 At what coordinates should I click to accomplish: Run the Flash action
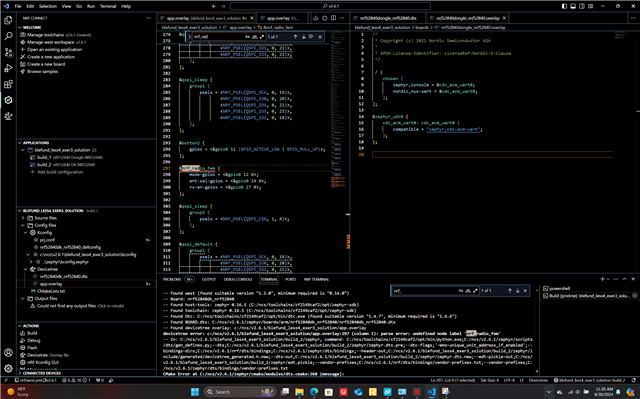[32, 348]
